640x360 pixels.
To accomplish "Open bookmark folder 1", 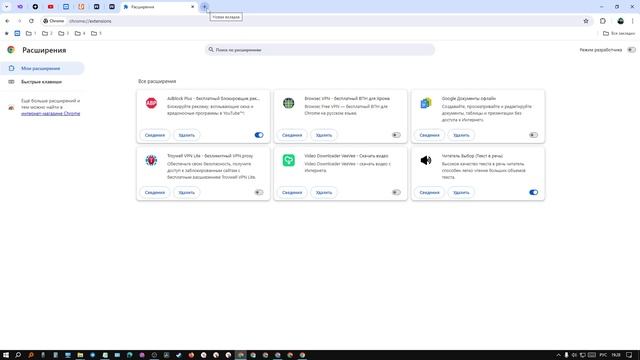I will tap(31, 33).
